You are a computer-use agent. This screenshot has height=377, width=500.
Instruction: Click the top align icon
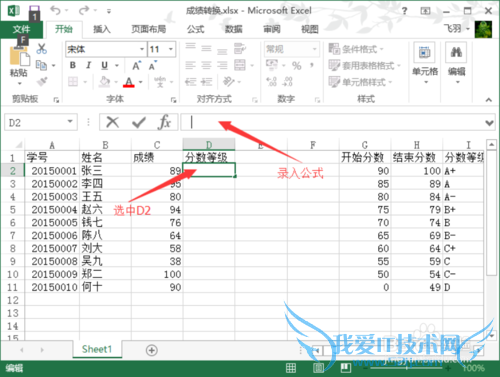click(x=191, y=48)
